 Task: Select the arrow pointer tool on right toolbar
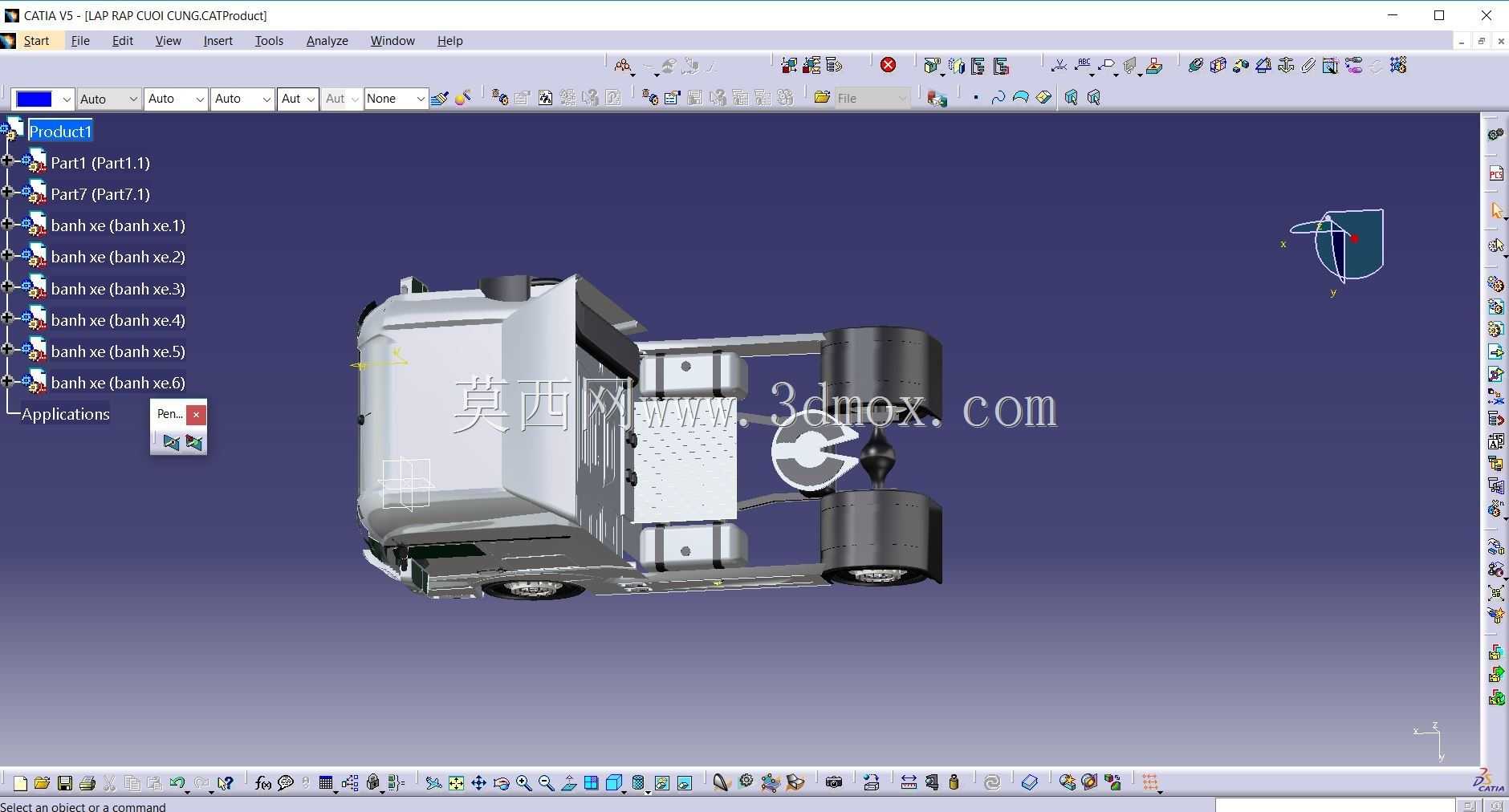(x=1496, y=210)
